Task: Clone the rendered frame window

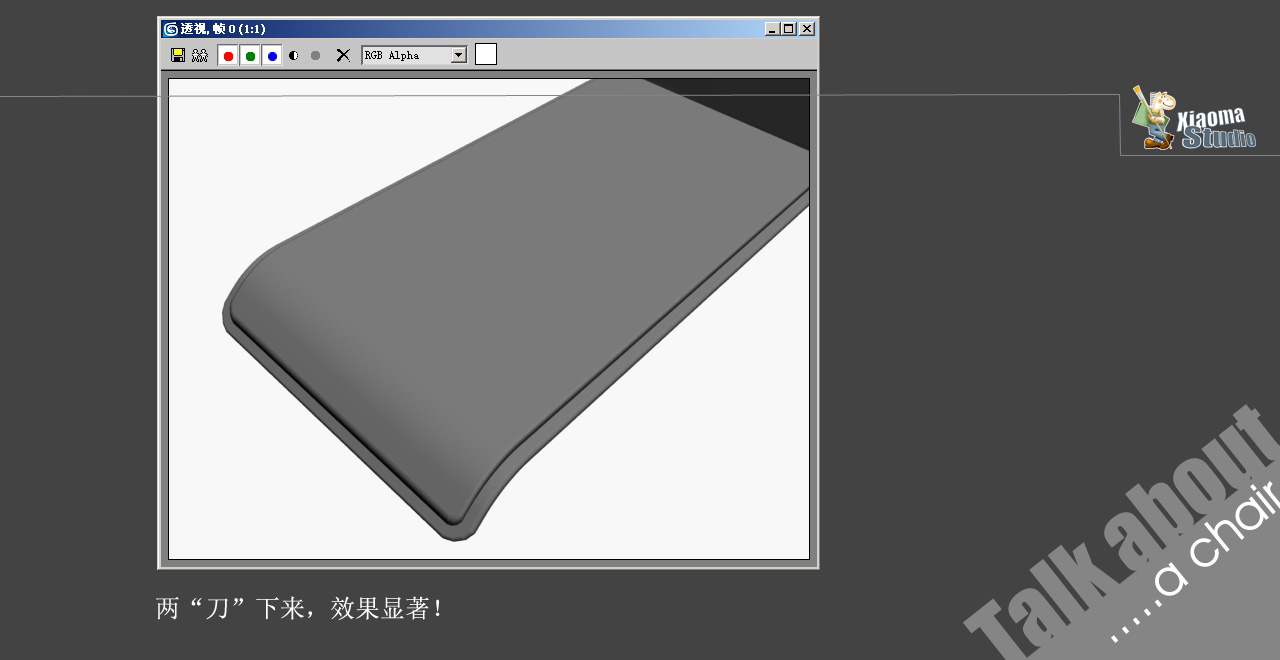Action: [x=200, y=55]
